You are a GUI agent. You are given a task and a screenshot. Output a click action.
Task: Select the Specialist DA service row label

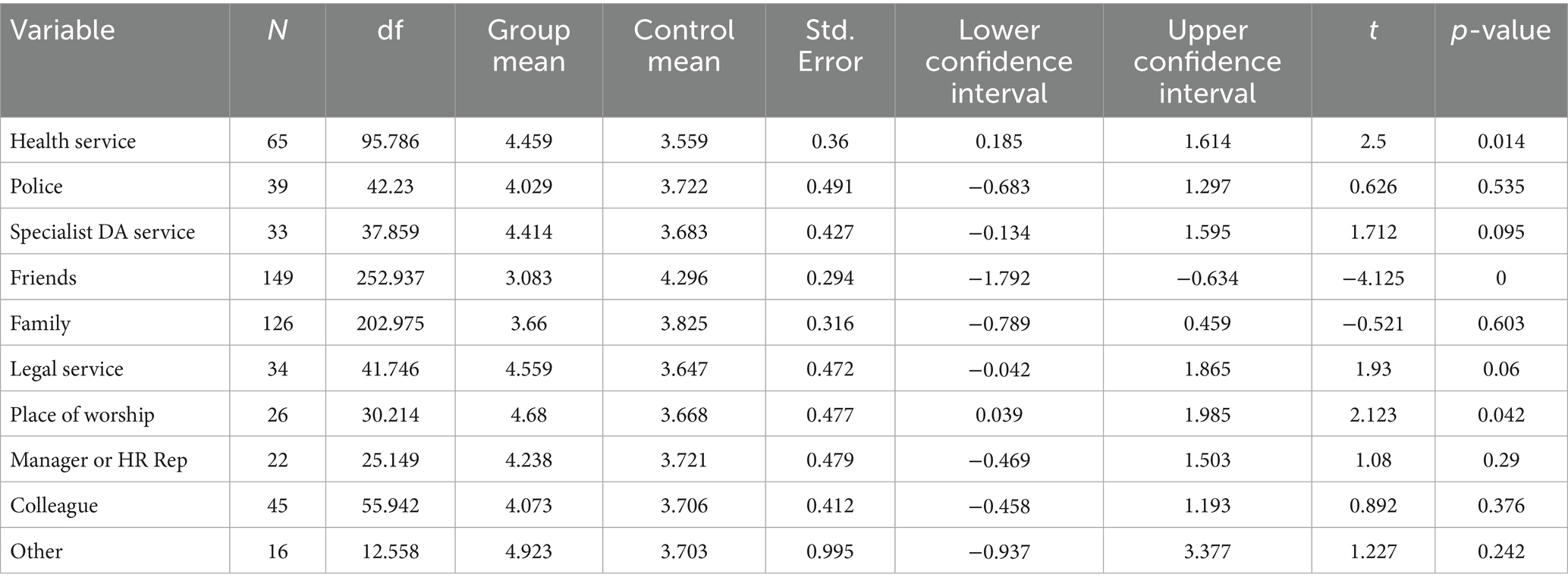pos(102,232)
